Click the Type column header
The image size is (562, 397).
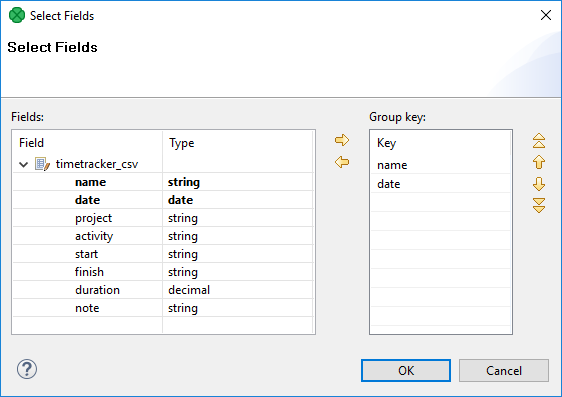(238, 143)
